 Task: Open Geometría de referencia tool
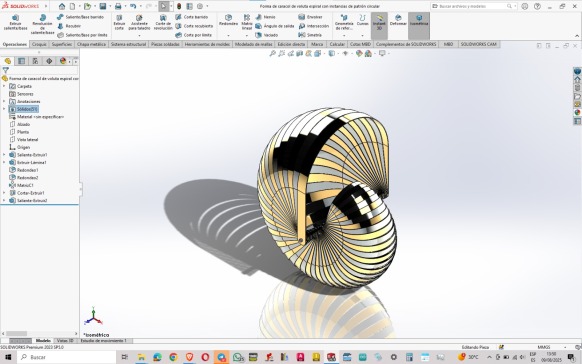[344, 22]
